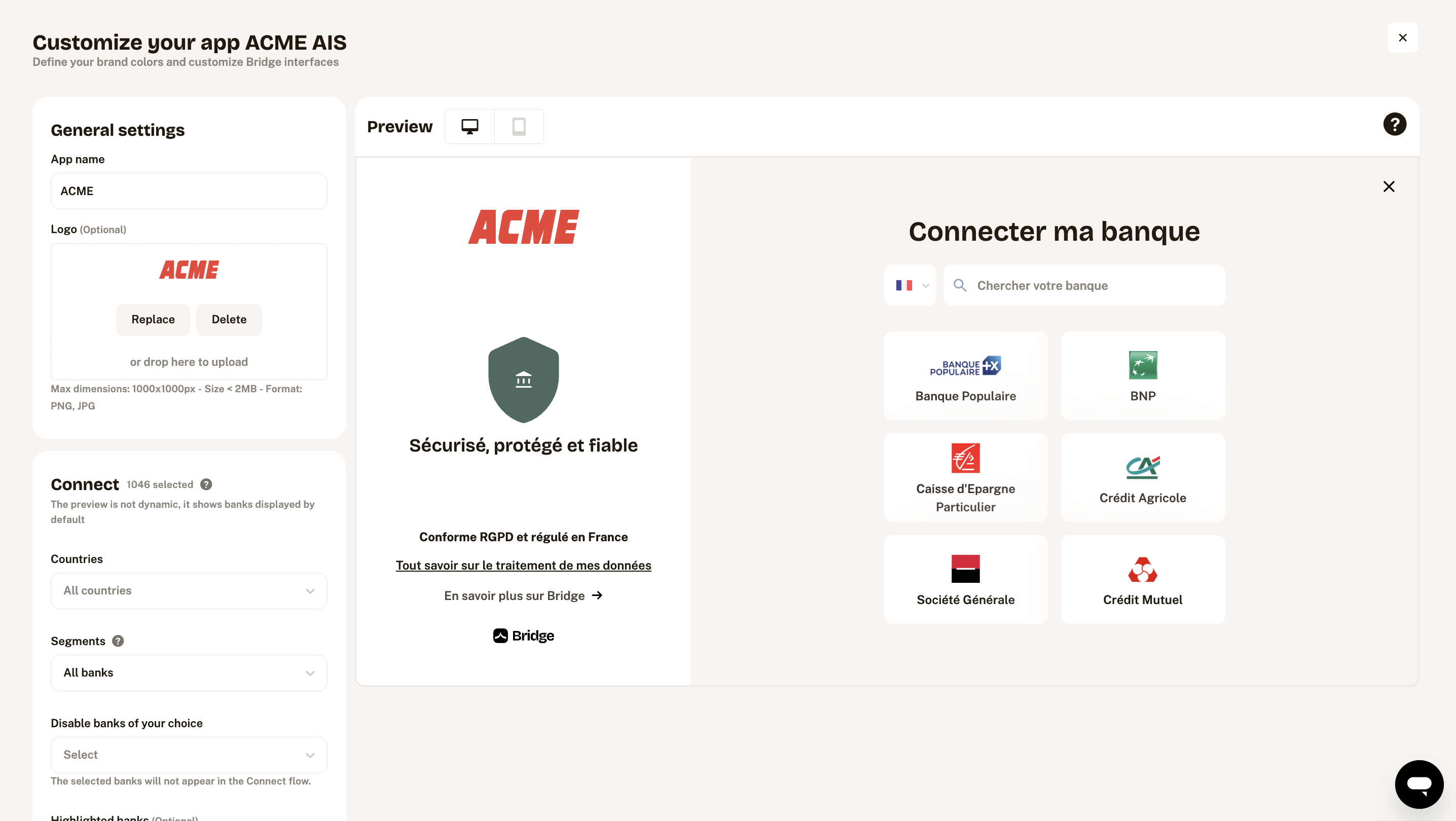1456x821 pixels.
Task: Focus the App name field
Action: 189,191
